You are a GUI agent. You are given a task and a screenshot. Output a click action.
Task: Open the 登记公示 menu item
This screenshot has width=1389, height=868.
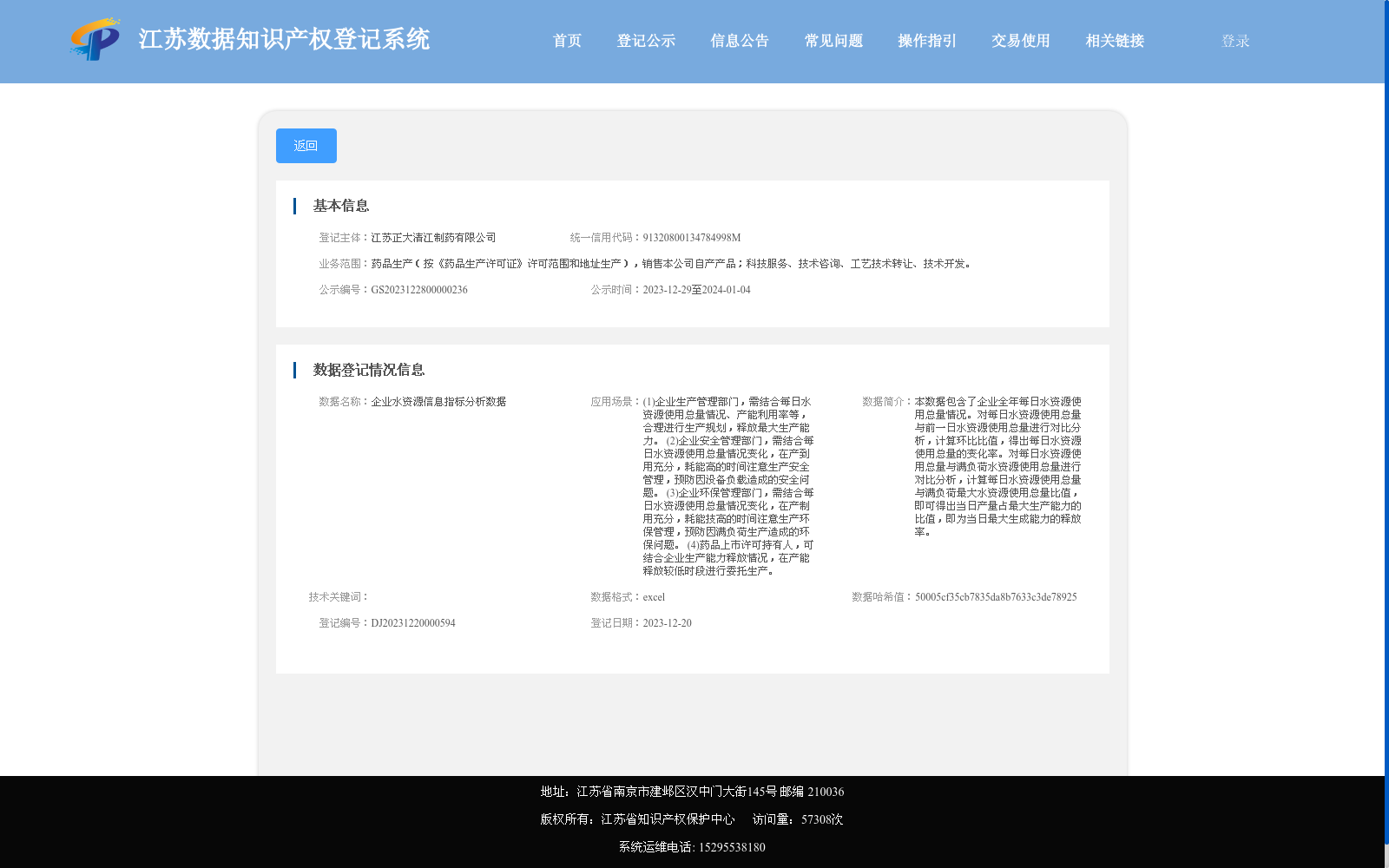[x=646, y=41]
